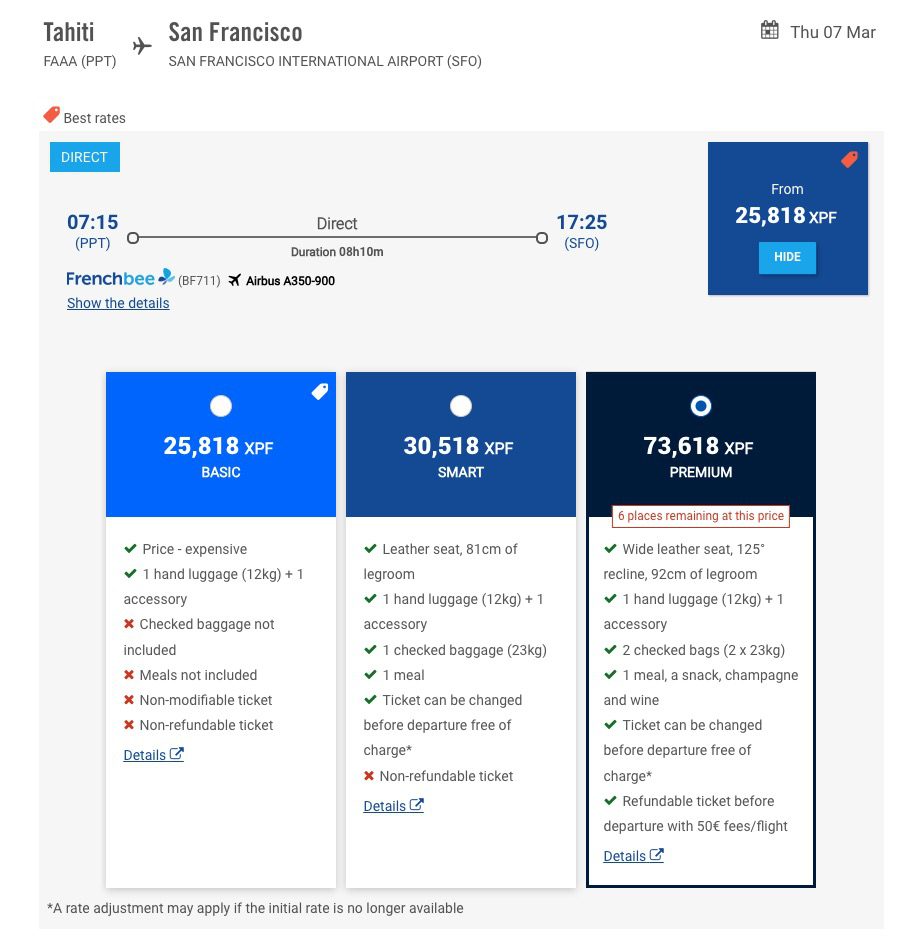Click the aircraft icon next to Airbus A350-900
This screenshot has height=936, width=913.
click(233, 281)
